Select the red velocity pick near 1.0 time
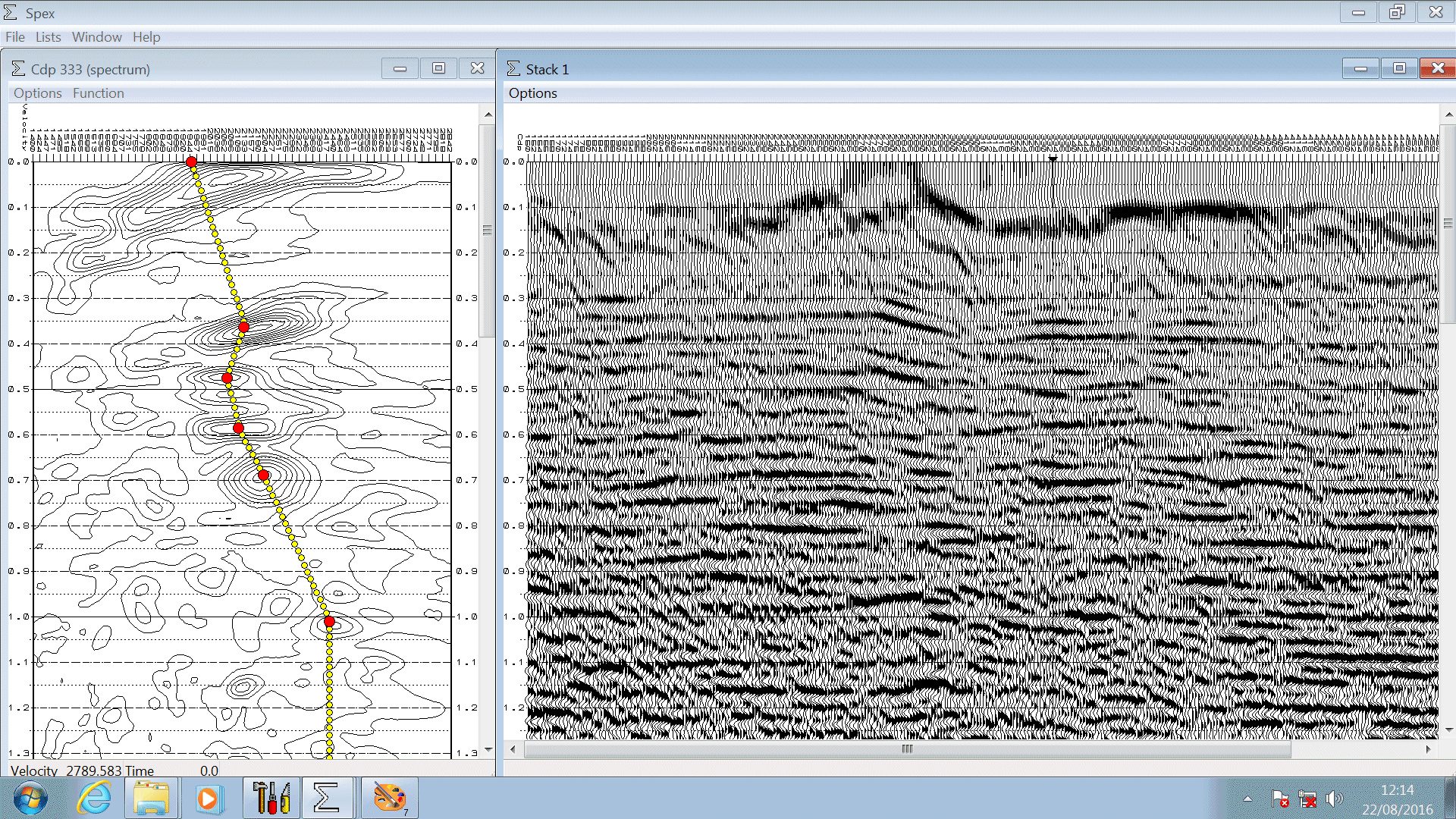This screenshot has width=1456, height=819. (x=329, y=622)
